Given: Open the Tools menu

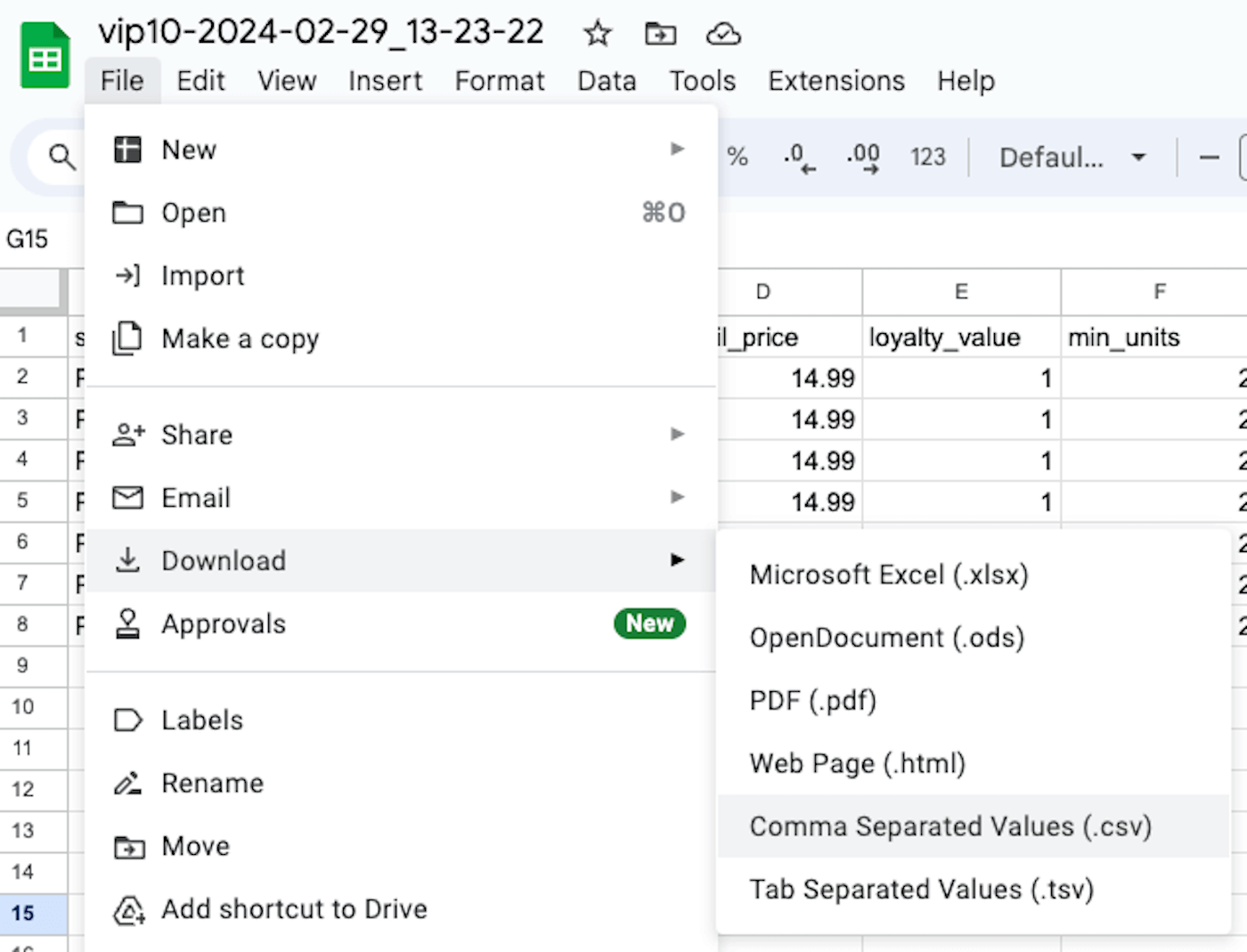Looking at the screenshot, I should point(703,81).
